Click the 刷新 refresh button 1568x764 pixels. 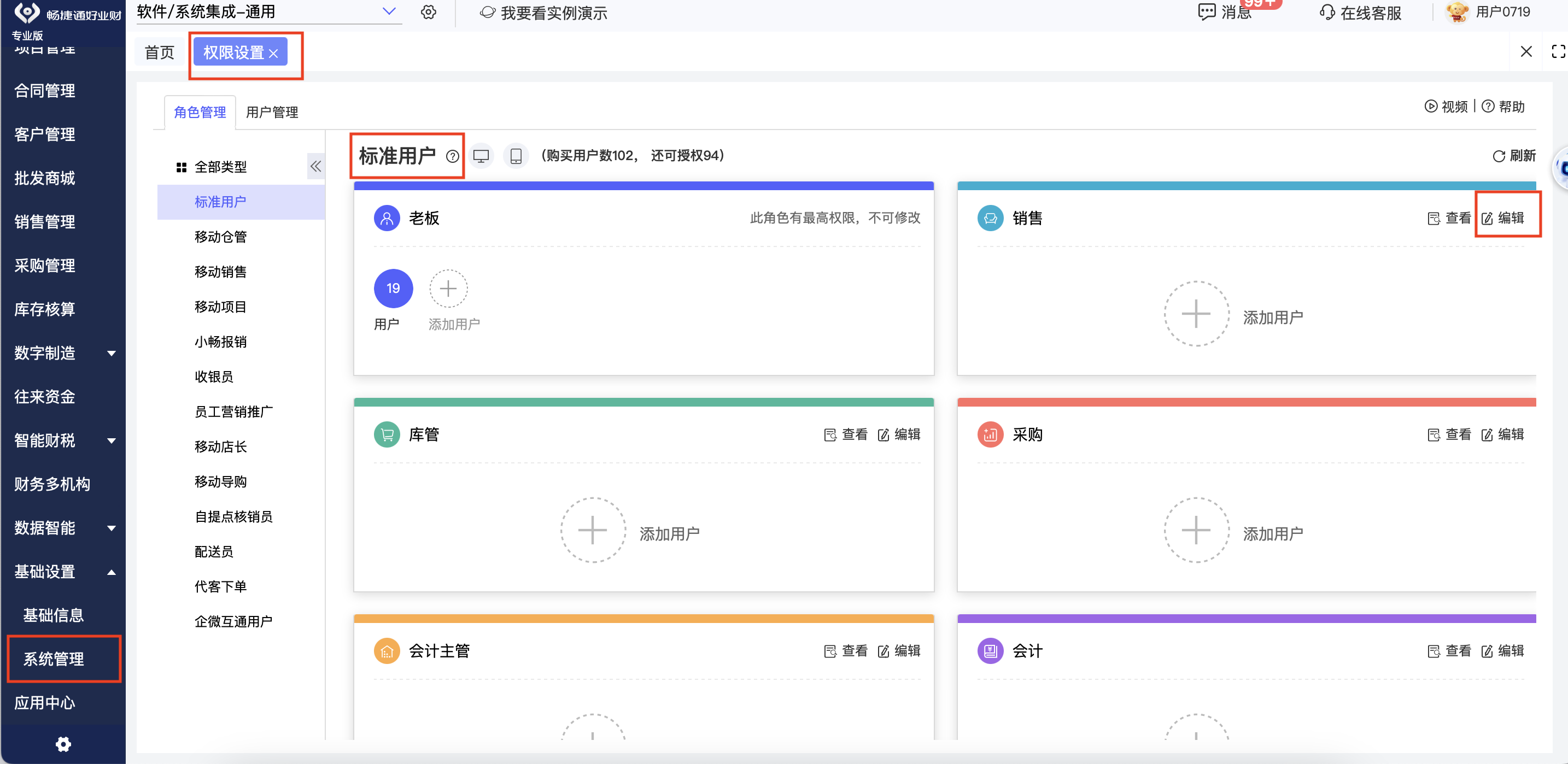coord(1514,156)
